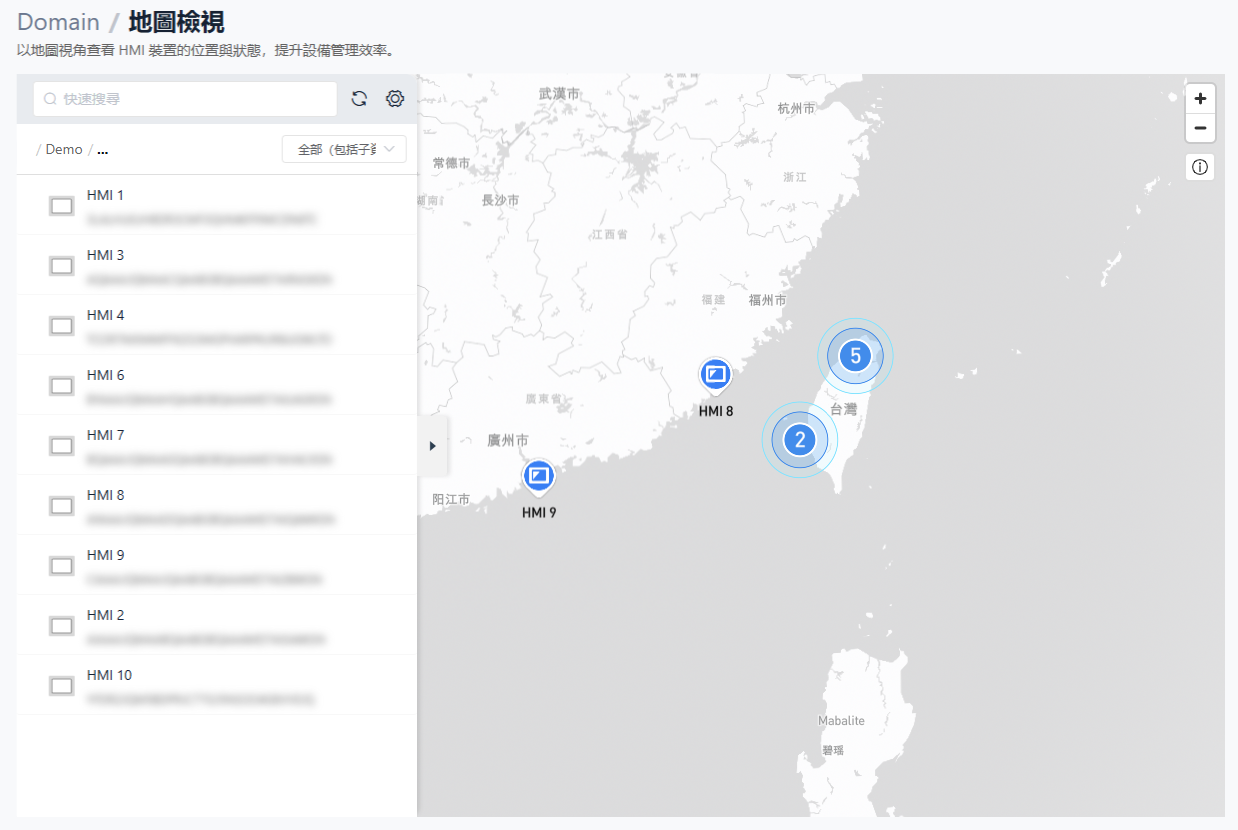Show map attribution info icon
This screenshot has width=1238, height=830.
point(1200,167)
